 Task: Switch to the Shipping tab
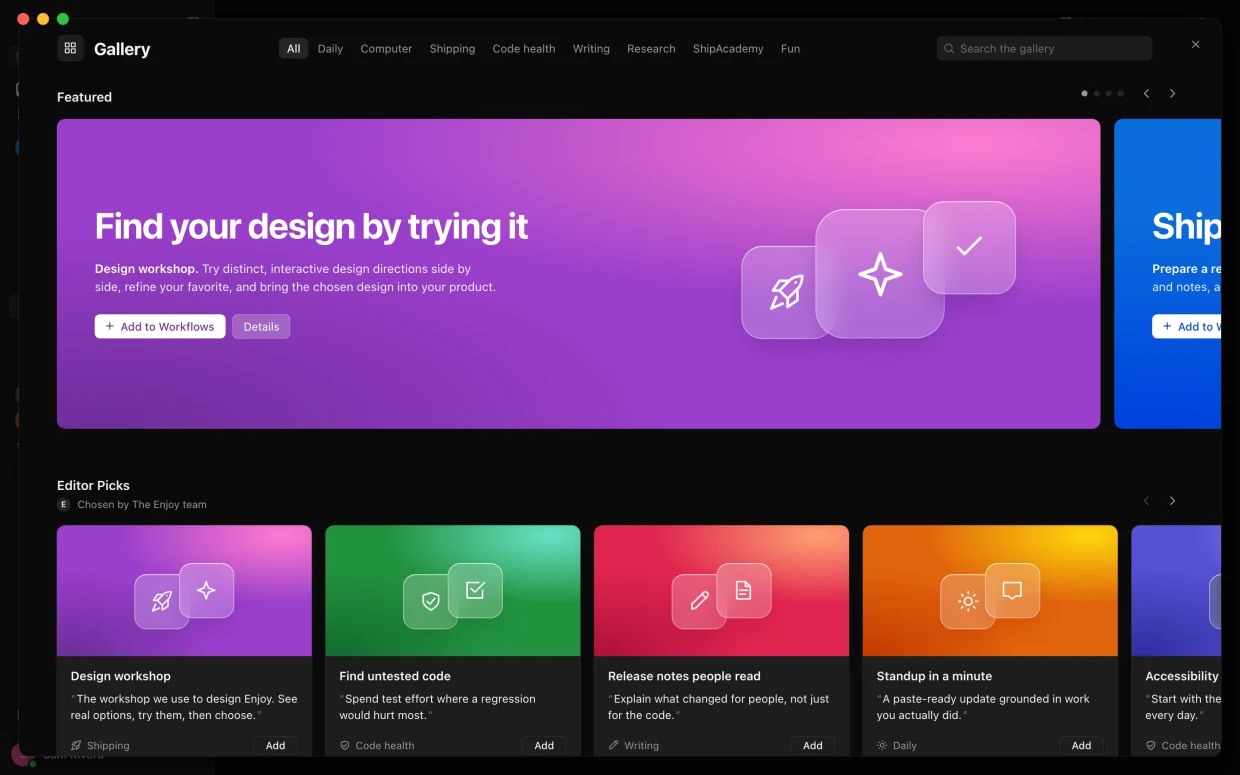(x=452, y=48)
